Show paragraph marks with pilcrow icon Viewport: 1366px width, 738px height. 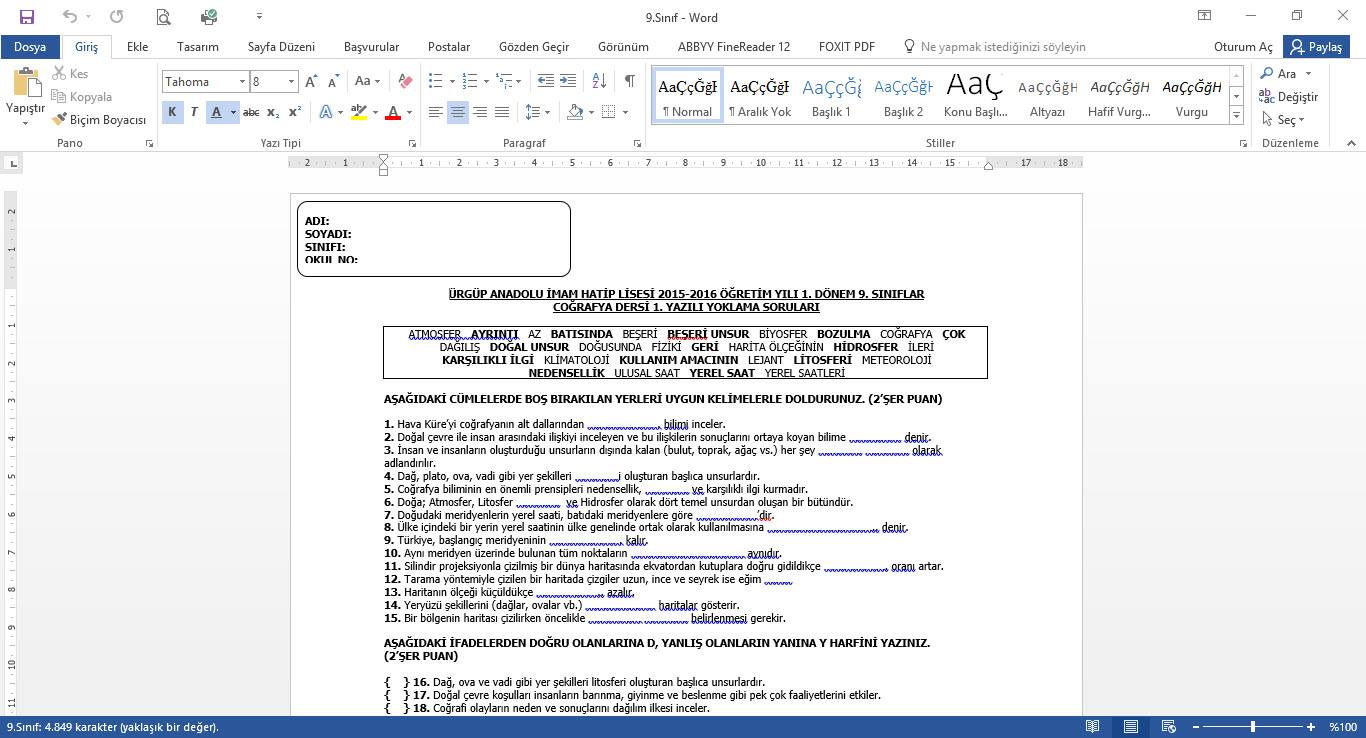point(629,81)
